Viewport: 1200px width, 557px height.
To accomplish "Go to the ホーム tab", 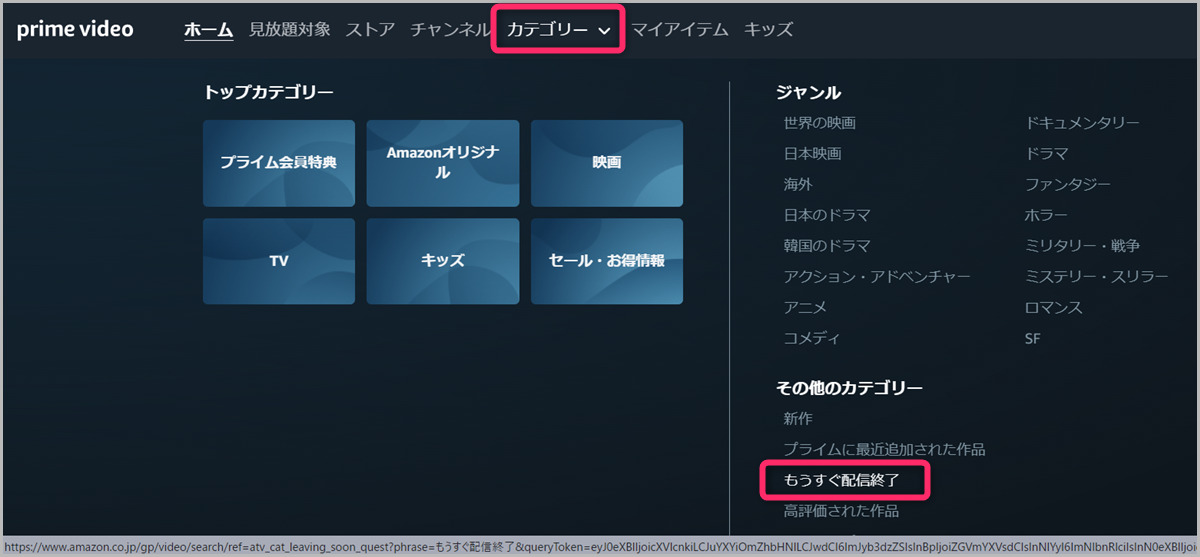I will [208, 29].
